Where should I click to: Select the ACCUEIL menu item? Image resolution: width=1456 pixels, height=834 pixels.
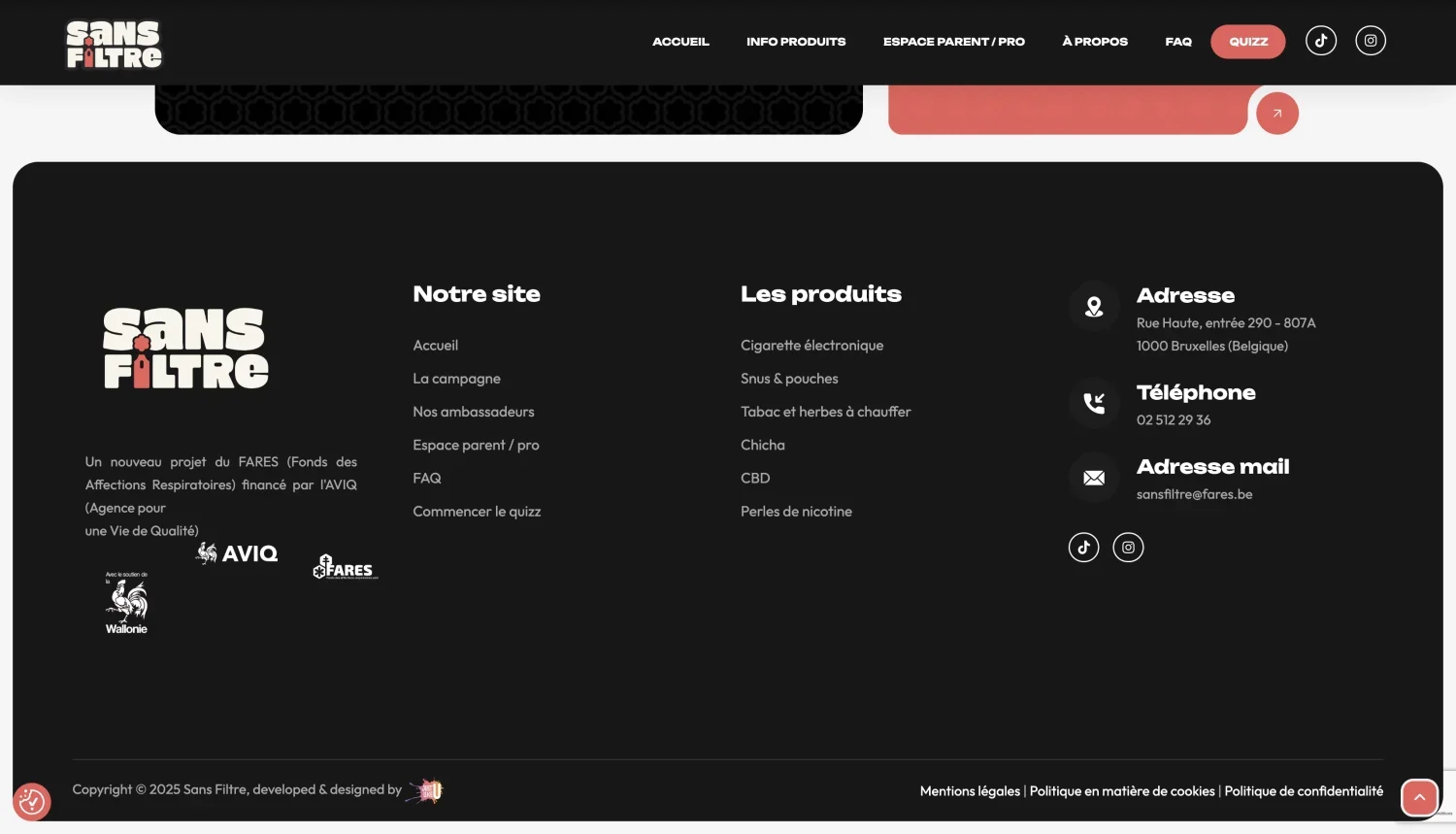(x=680, y=42)
